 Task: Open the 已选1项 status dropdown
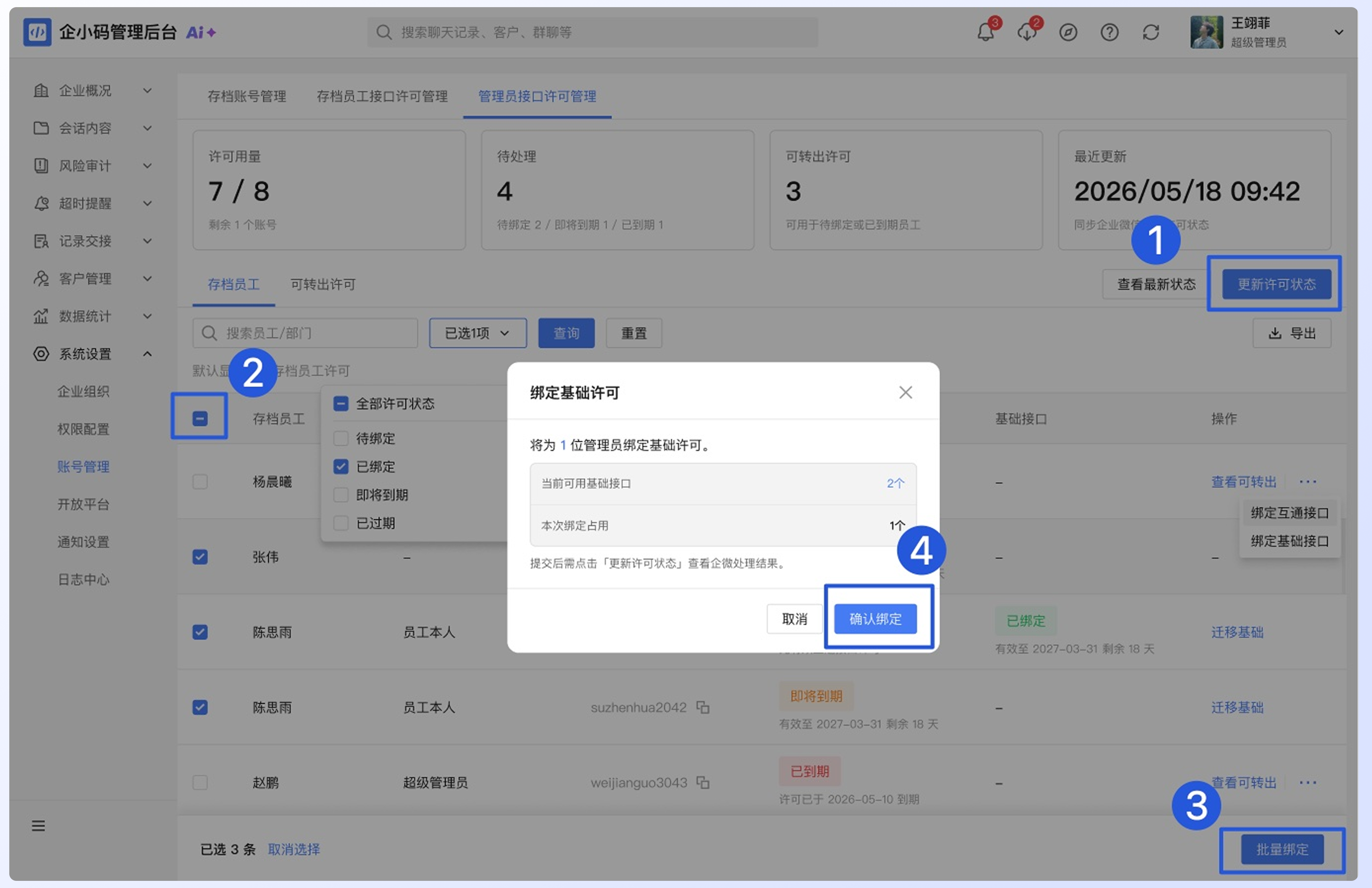(x=478, y=333)
